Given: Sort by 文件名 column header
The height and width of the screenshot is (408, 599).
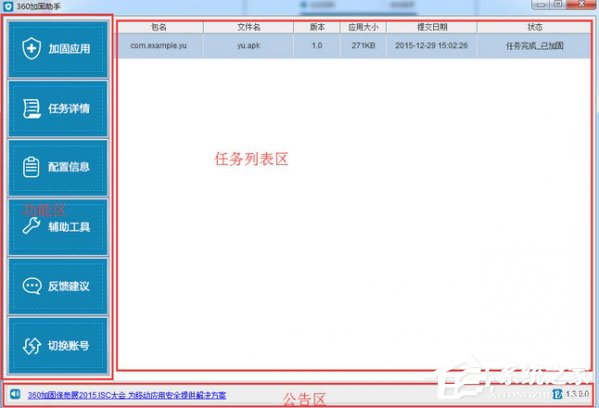Looking at the screenshot, I should click(x=248, y=27).
